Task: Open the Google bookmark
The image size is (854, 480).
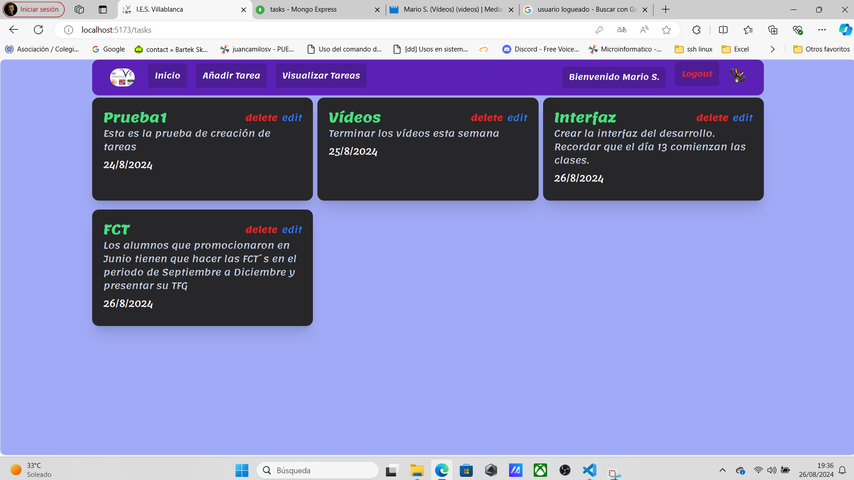Action: coord(108,49)
